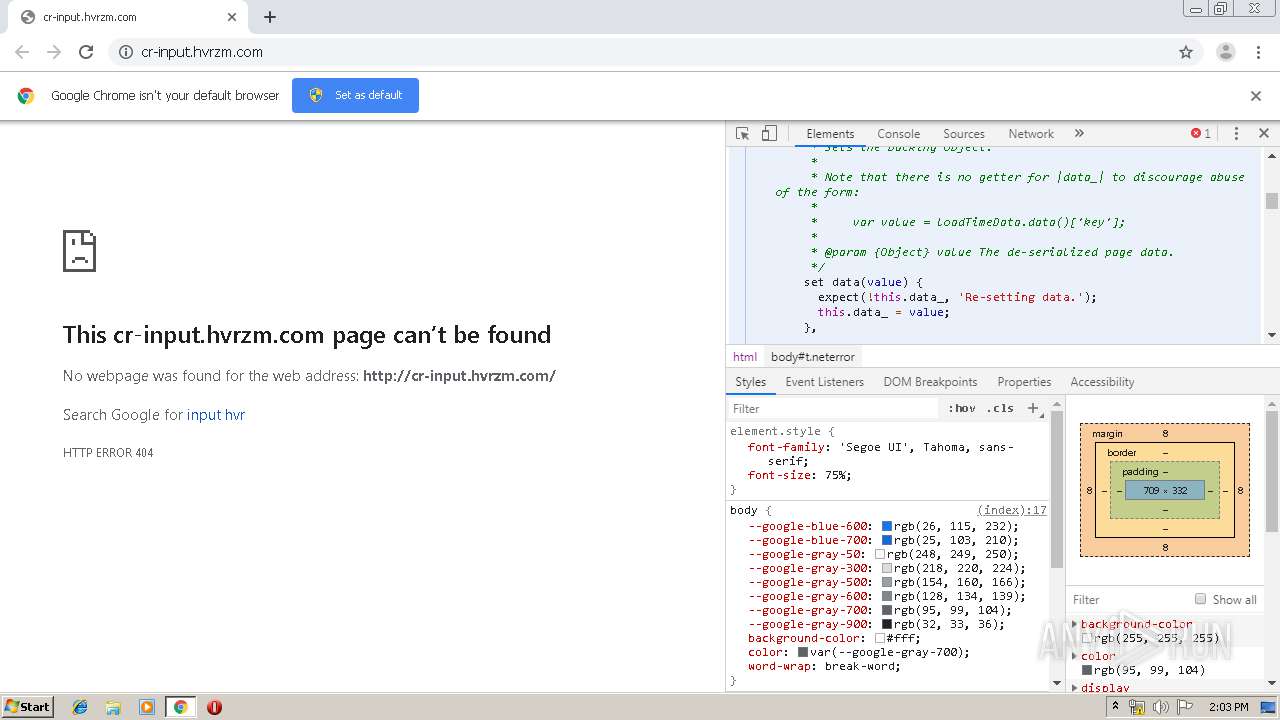1280x720 pixels.
Task: Go forward with the browser forward arrow
Action: coord(54,52)
